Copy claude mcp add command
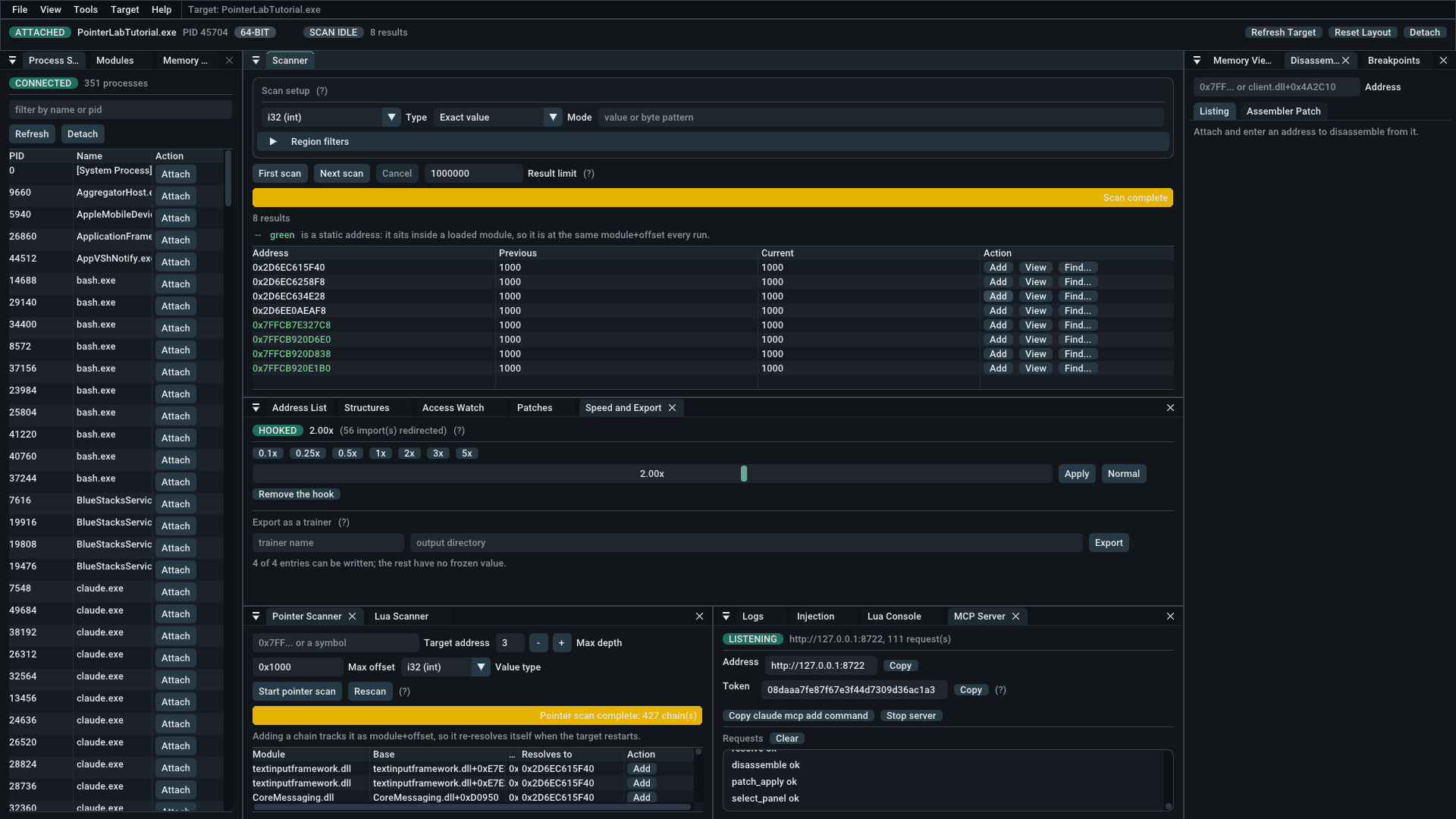 click(798, 716)
